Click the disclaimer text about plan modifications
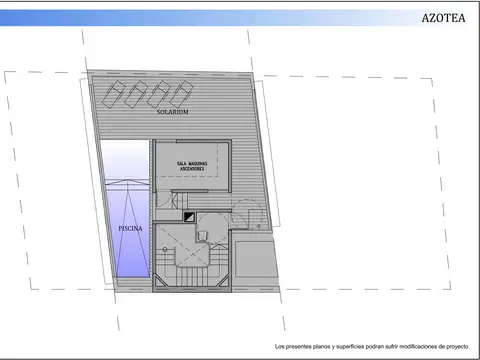The height and width of the screenshot is (360, 480). 371,347
